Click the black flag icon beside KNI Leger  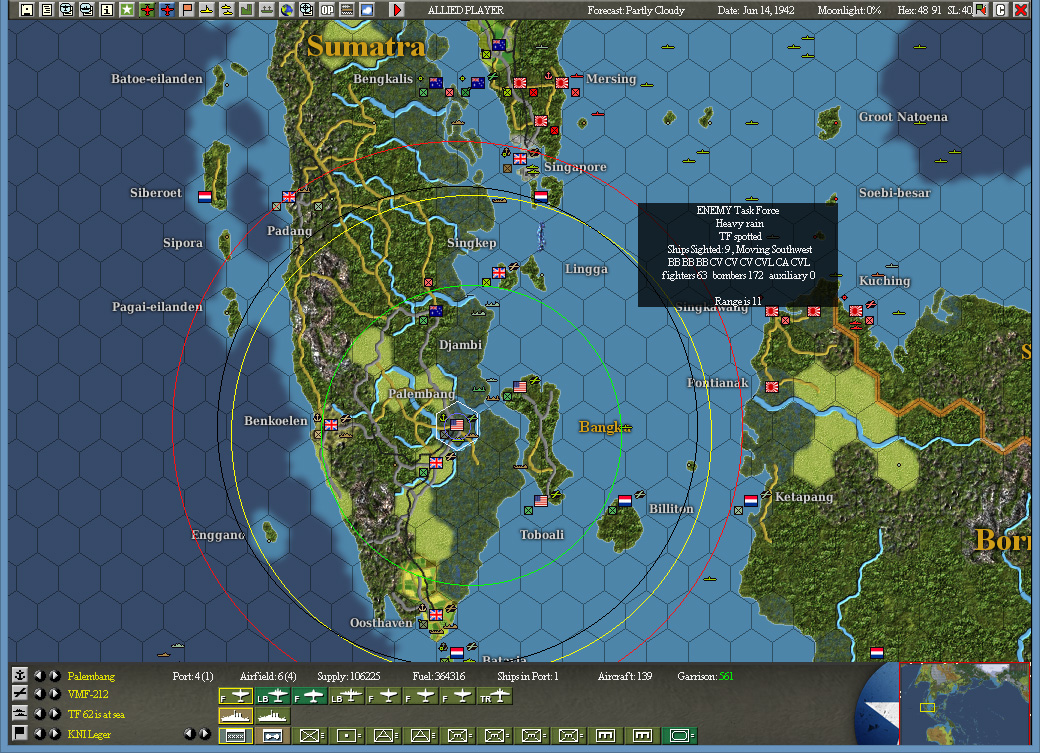(x=20, y=733)
